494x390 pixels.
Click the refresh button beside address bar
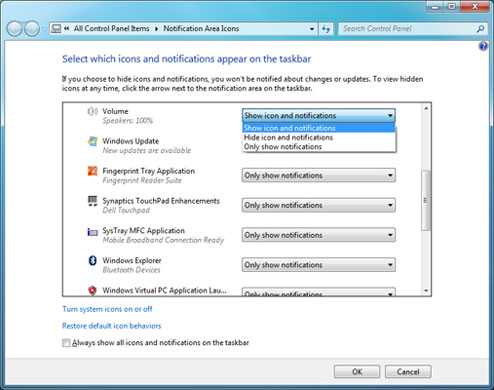326,29
